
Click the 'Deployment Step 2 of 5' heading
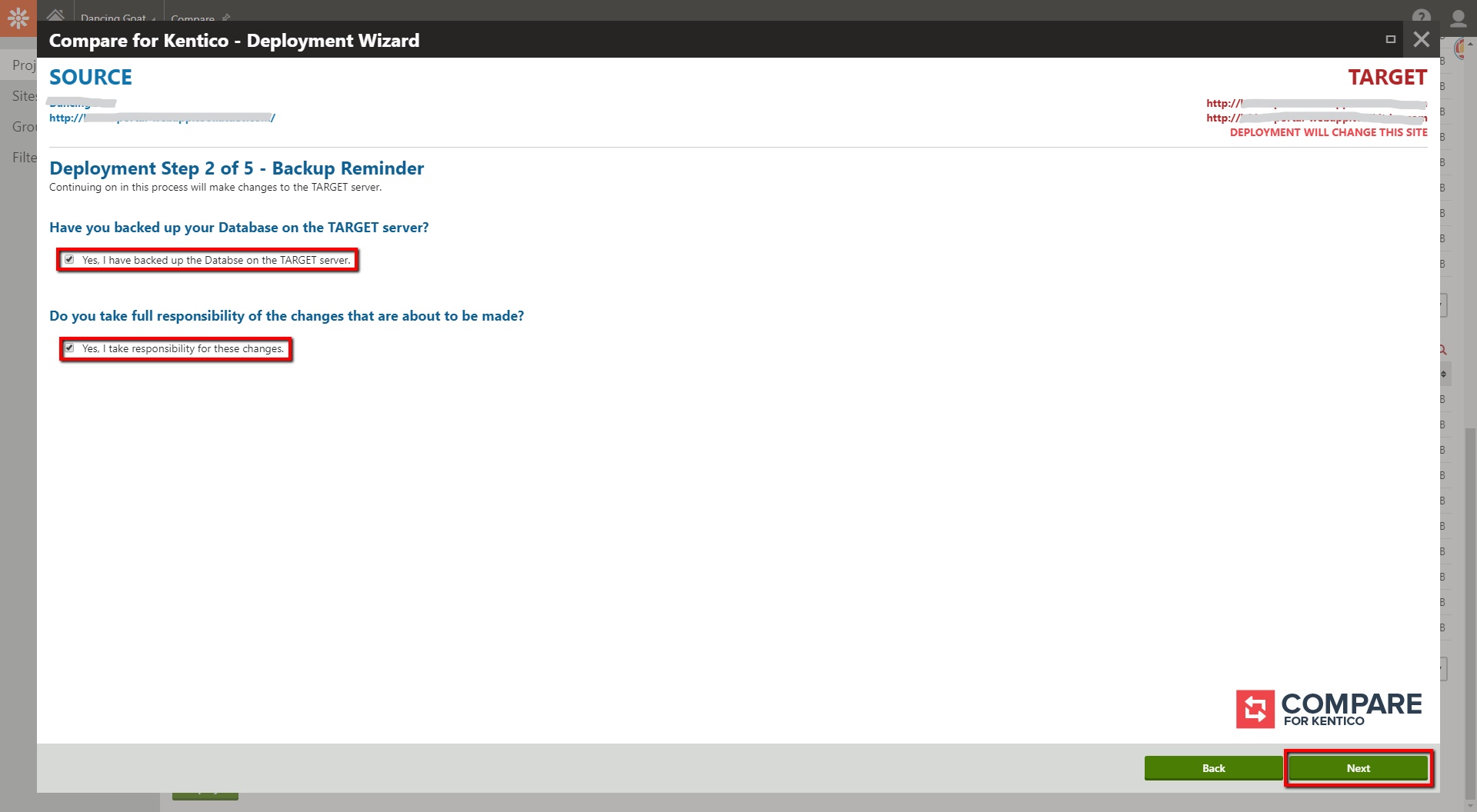(236, 168)
